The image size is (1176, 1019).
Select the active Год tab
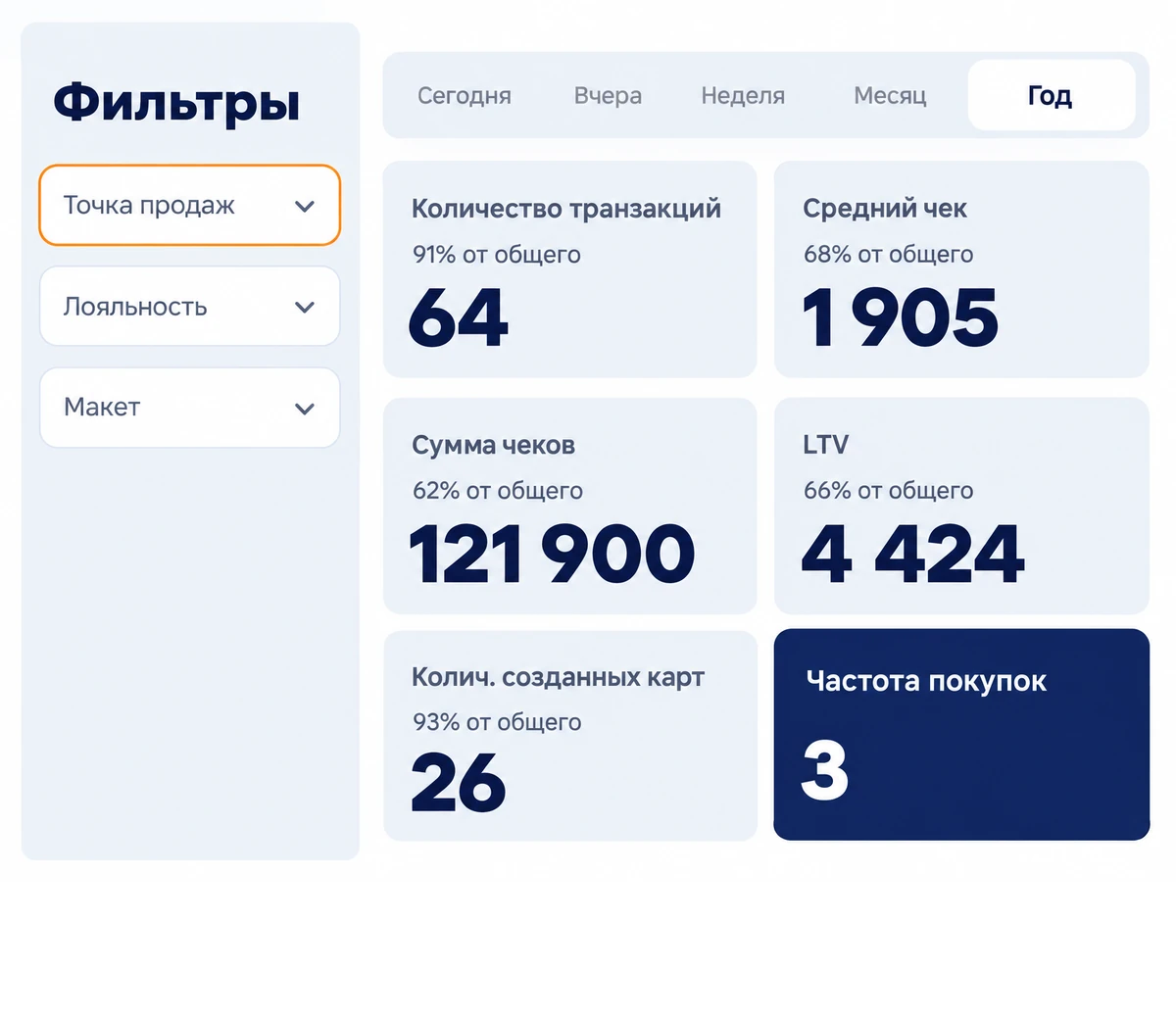click(1052, 95)
